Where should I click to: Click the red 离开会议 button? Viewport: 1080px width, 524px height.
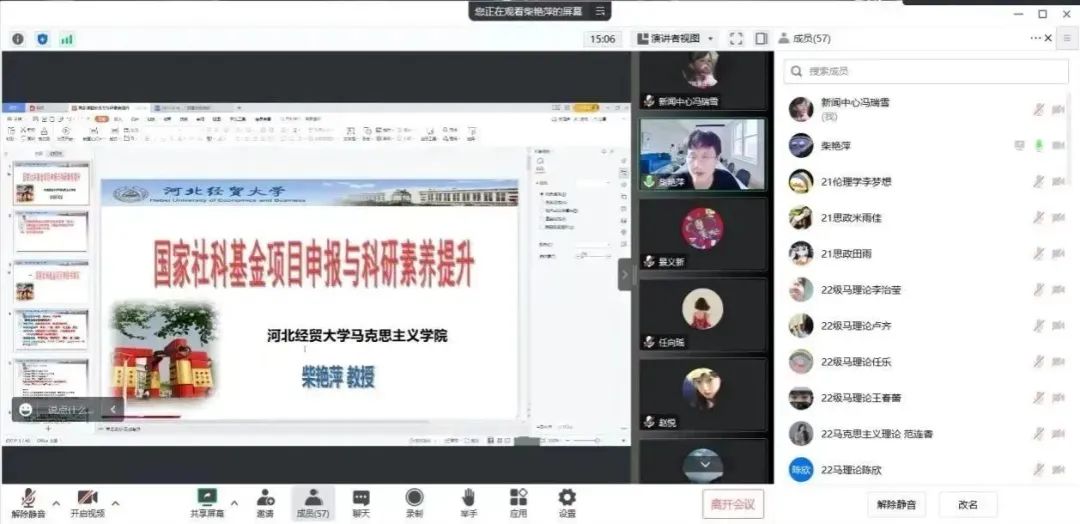[x=733, y=504]
